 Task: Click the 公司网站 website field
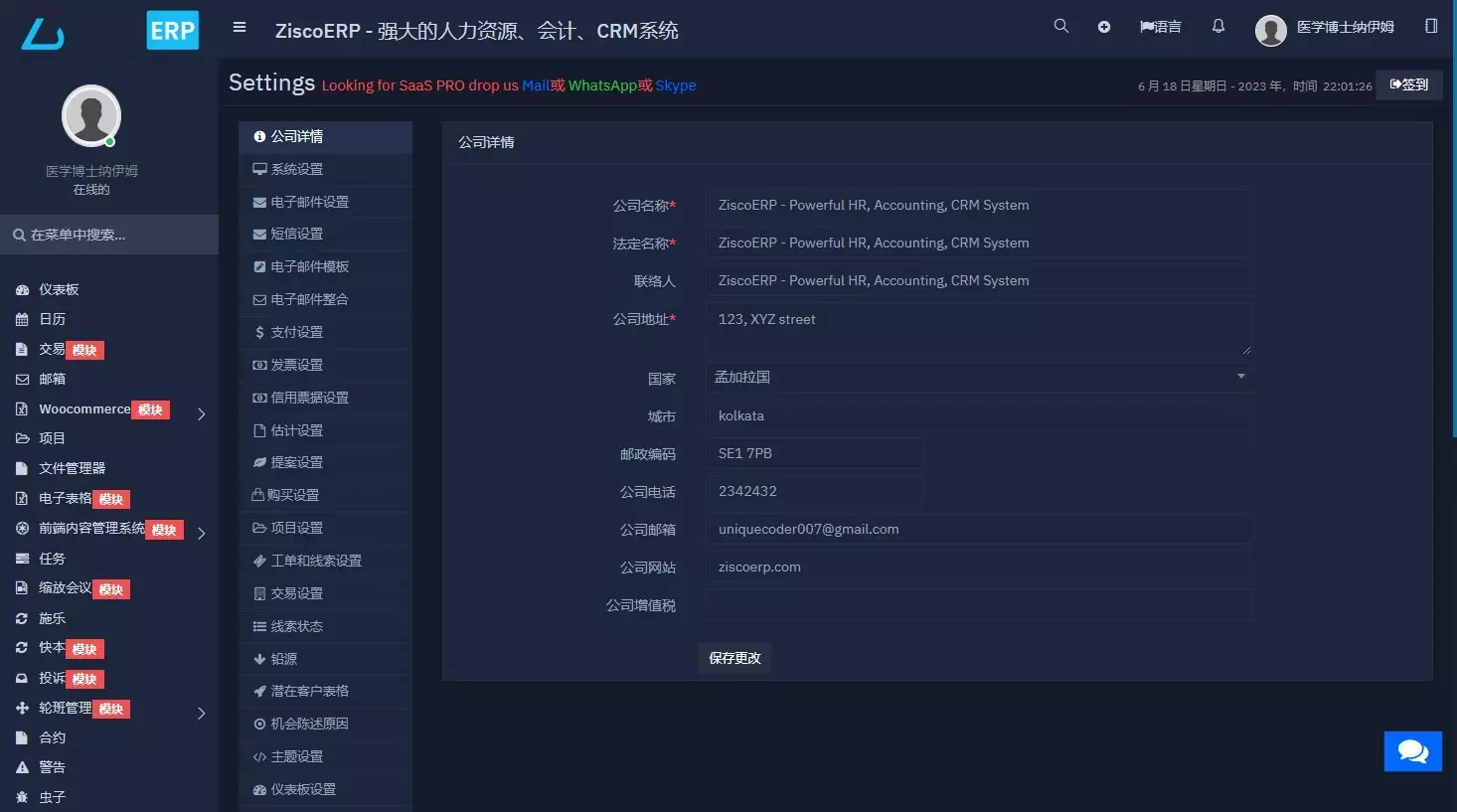[x=978, y=567]
